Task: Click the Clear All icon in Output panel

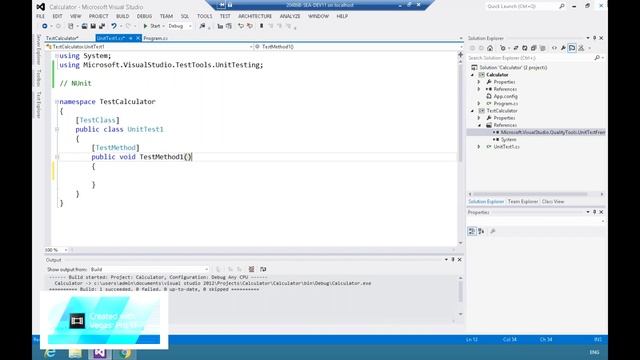Action: pos(251,269)
